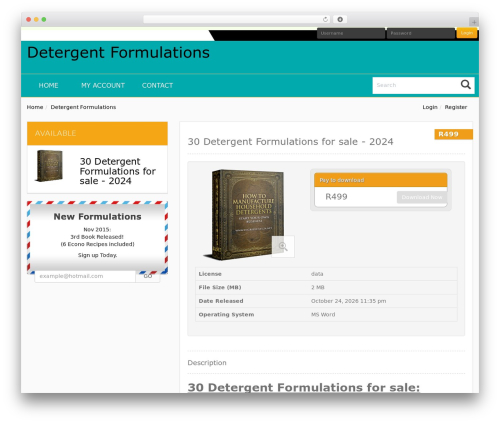500x423 pixels.
Task: Open sidebar 30 Detergent Formulations link
Action: point(117,171)
